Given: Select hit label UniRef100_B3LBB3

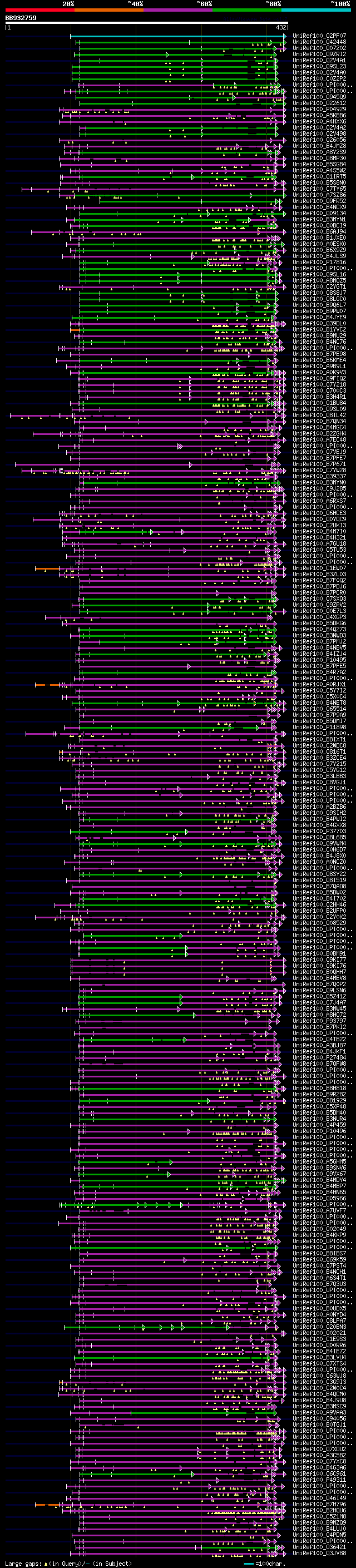Looking at the screenshot, I should tap(319, 776).
